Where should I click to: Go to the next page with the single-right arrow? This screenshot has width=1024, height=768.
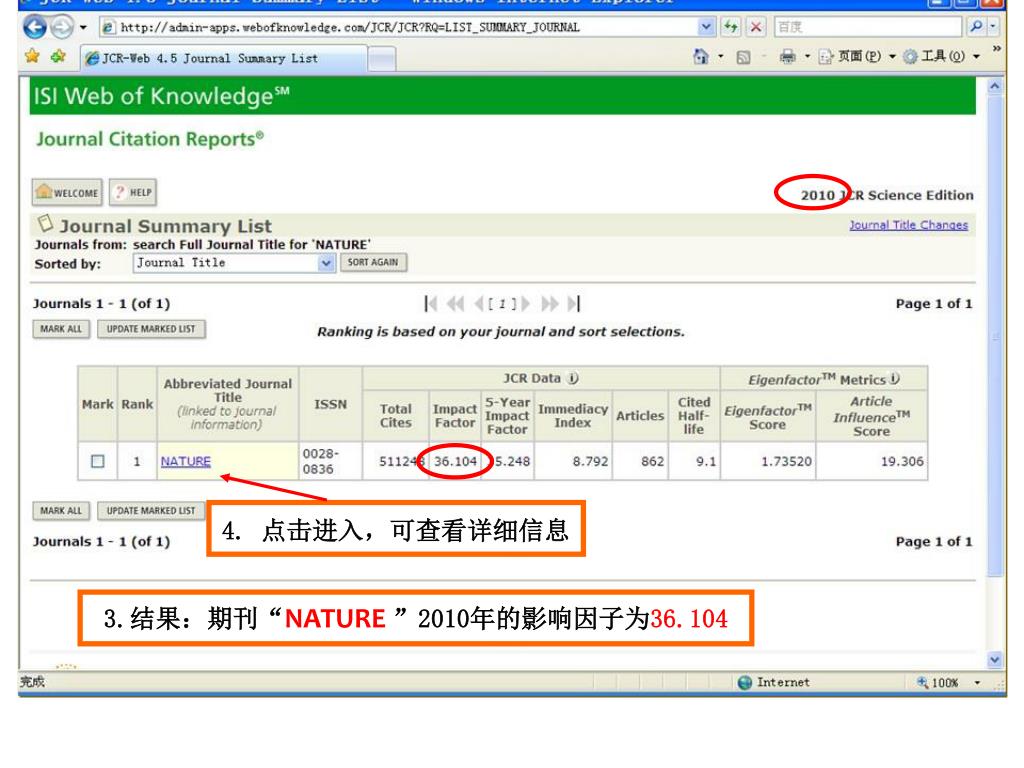click(526, 304)
